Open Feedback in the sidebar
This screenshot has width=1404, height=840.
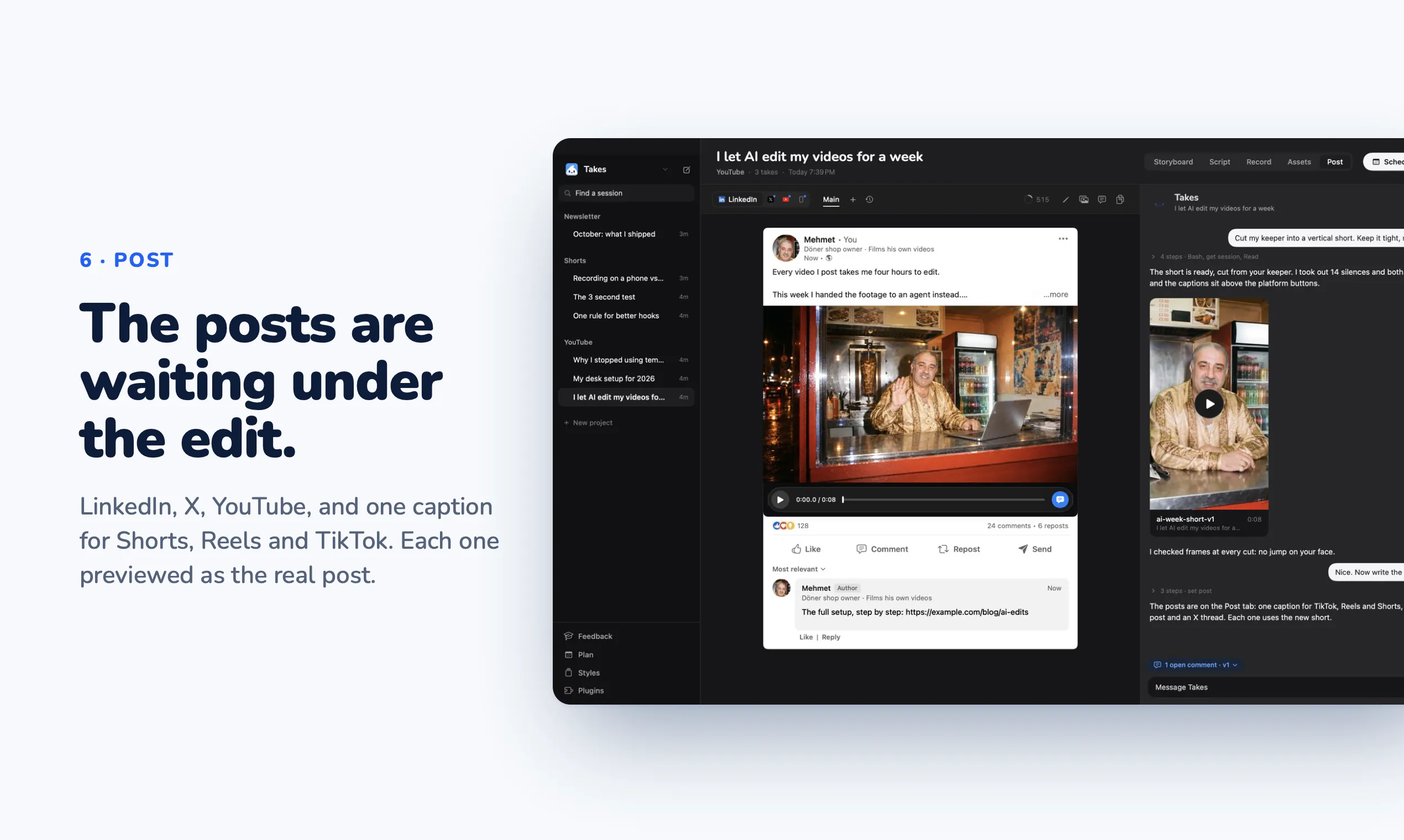[588, 636]
